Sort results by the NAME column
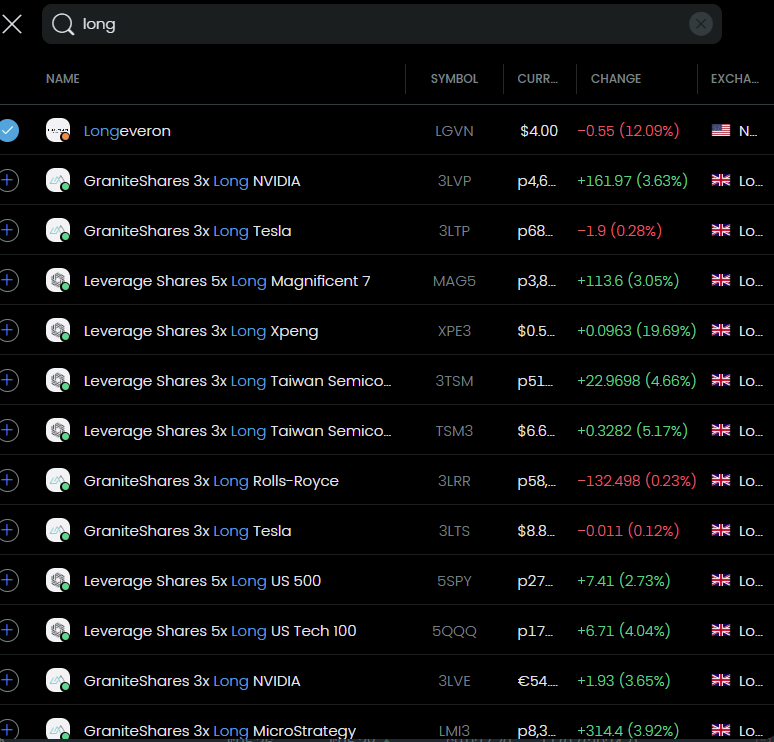 tap(63, 79)
